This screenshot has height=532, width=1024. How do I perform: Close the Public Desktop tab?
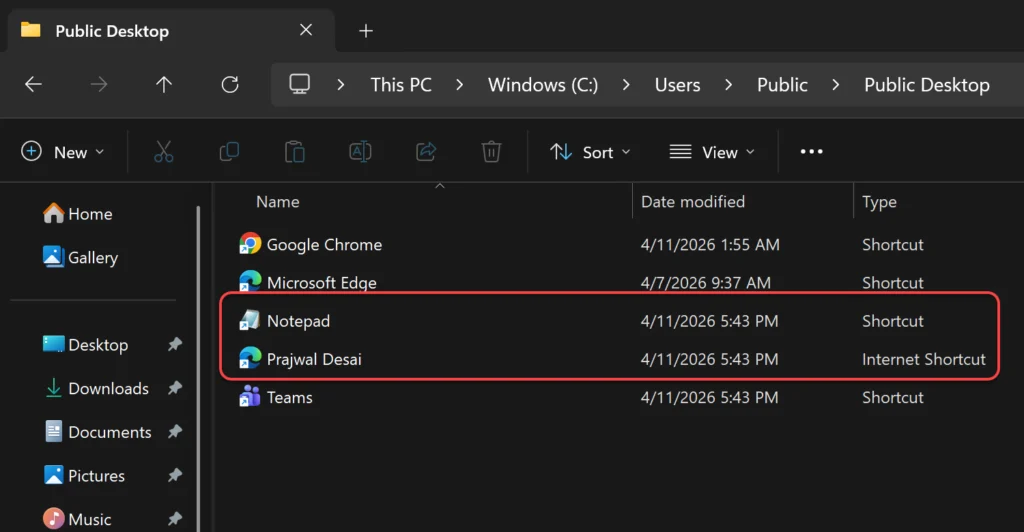[x=306, y=30]
